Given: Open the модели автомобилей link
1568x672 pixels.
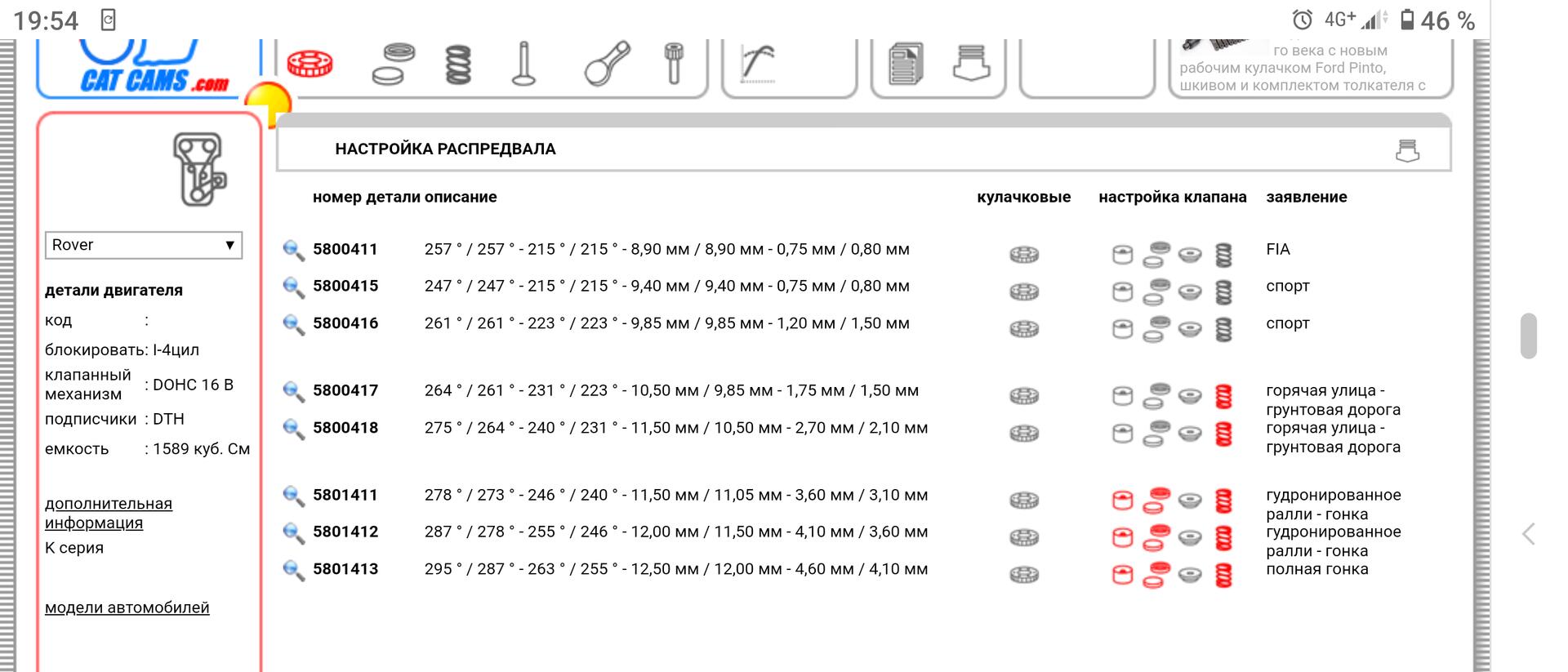Looking at the screenshot, I should [127, 607].
